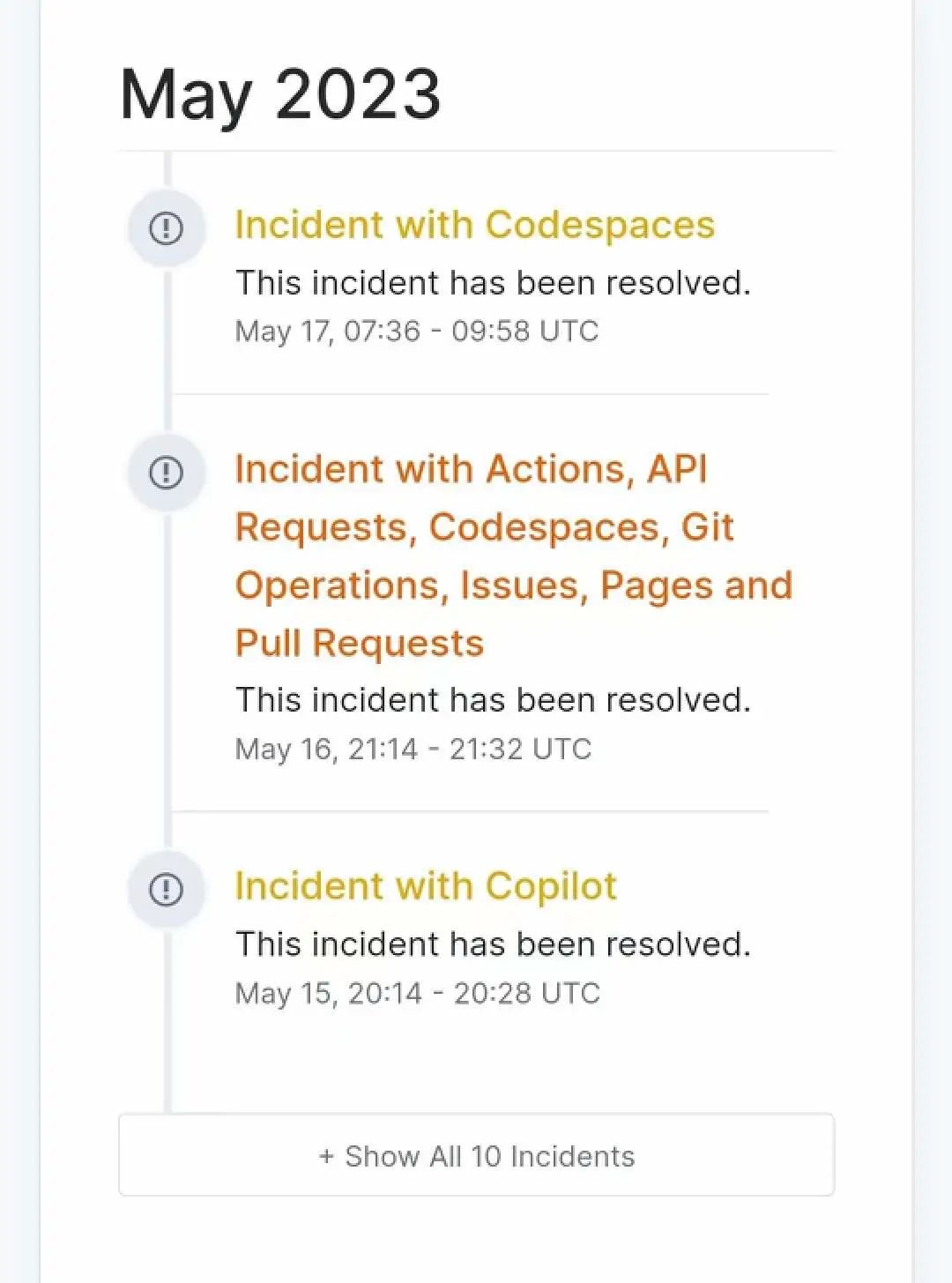
Task: Click the alert icon beside Codespaces incident
Action: (x=167, y=228)
